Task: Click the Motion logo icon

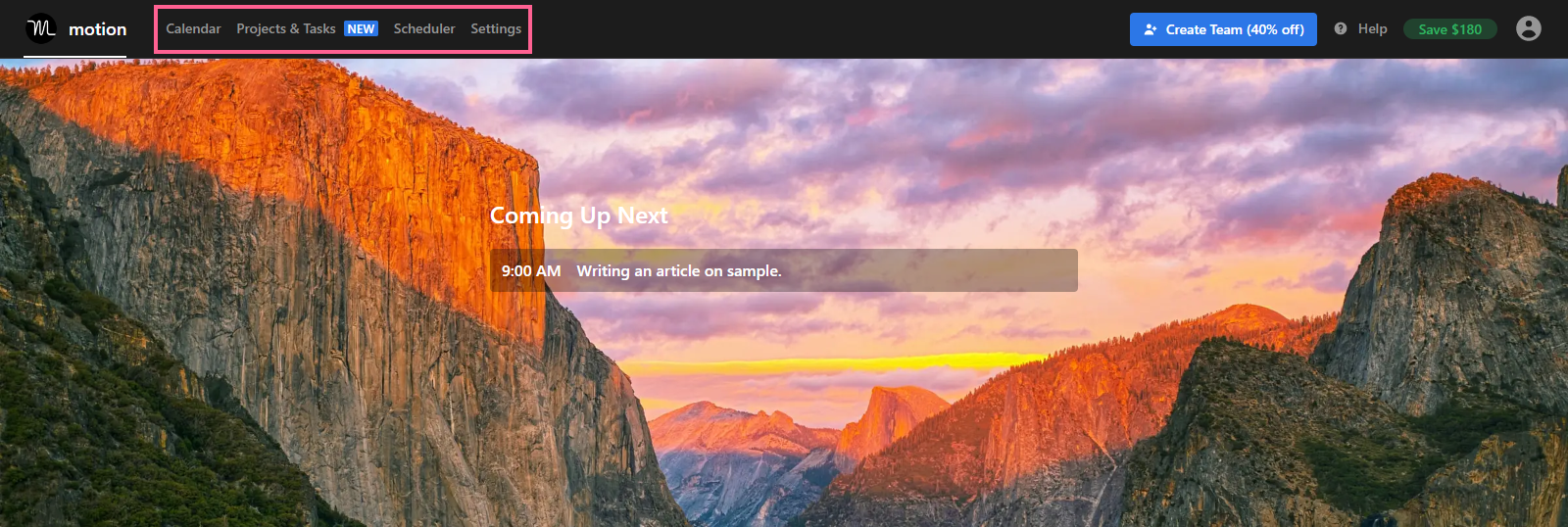Action: point(41,28)
